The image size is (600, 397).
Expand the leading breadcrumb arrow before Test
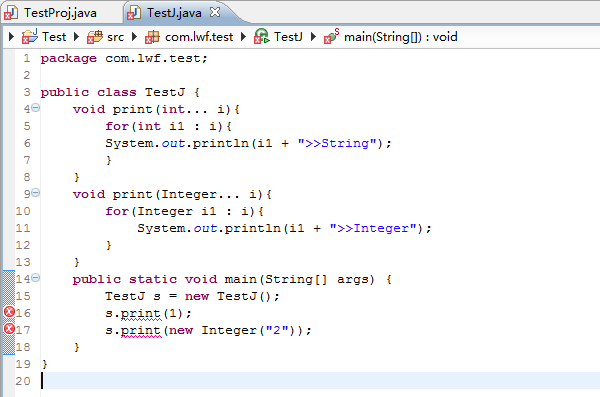tap(11, 37)
